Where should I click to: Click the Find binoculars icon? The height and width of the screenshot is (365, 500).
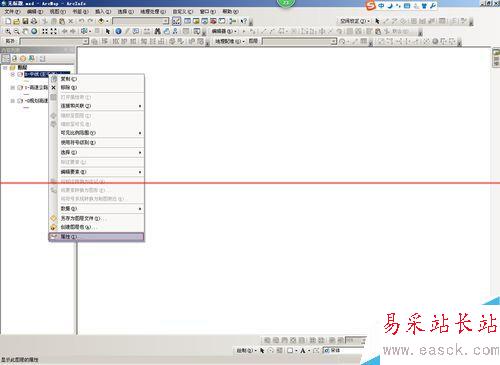[x=158, y=31]
